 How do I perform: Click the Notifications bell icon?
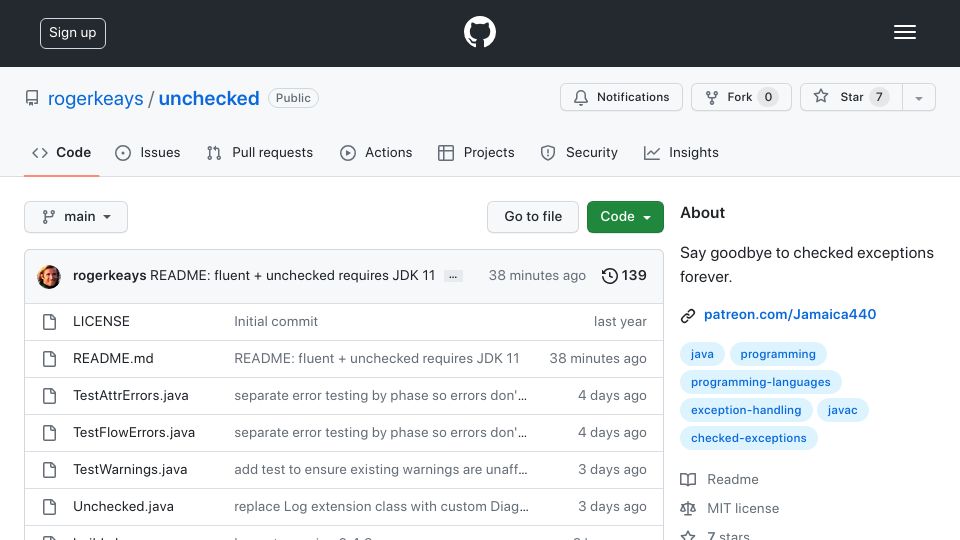580,97
